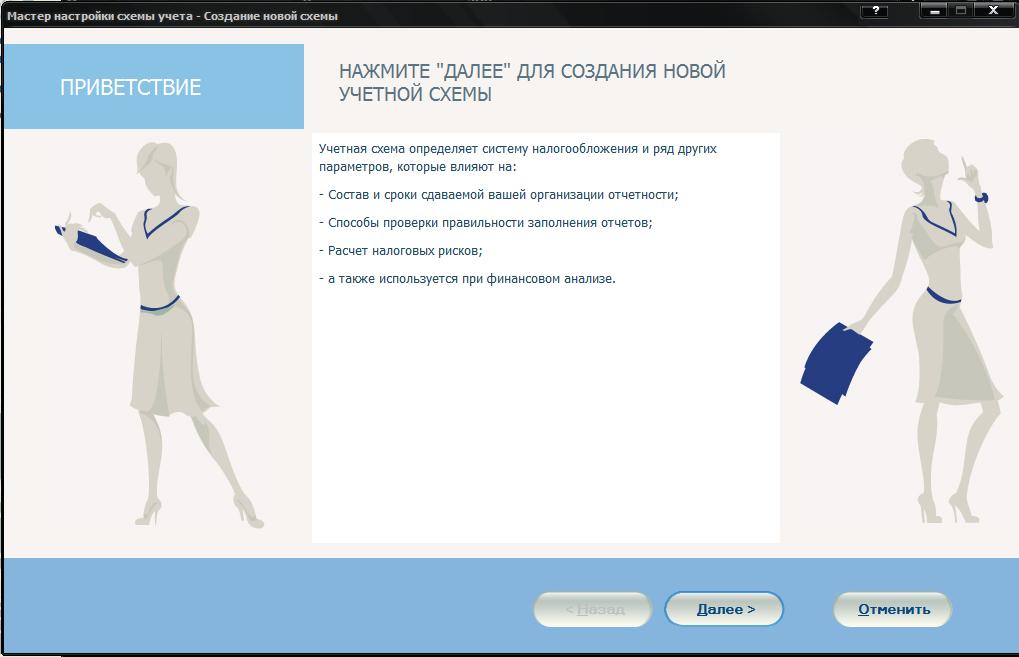Open the help question mark in title bar
1019x657 pixels.
[876, 10]
